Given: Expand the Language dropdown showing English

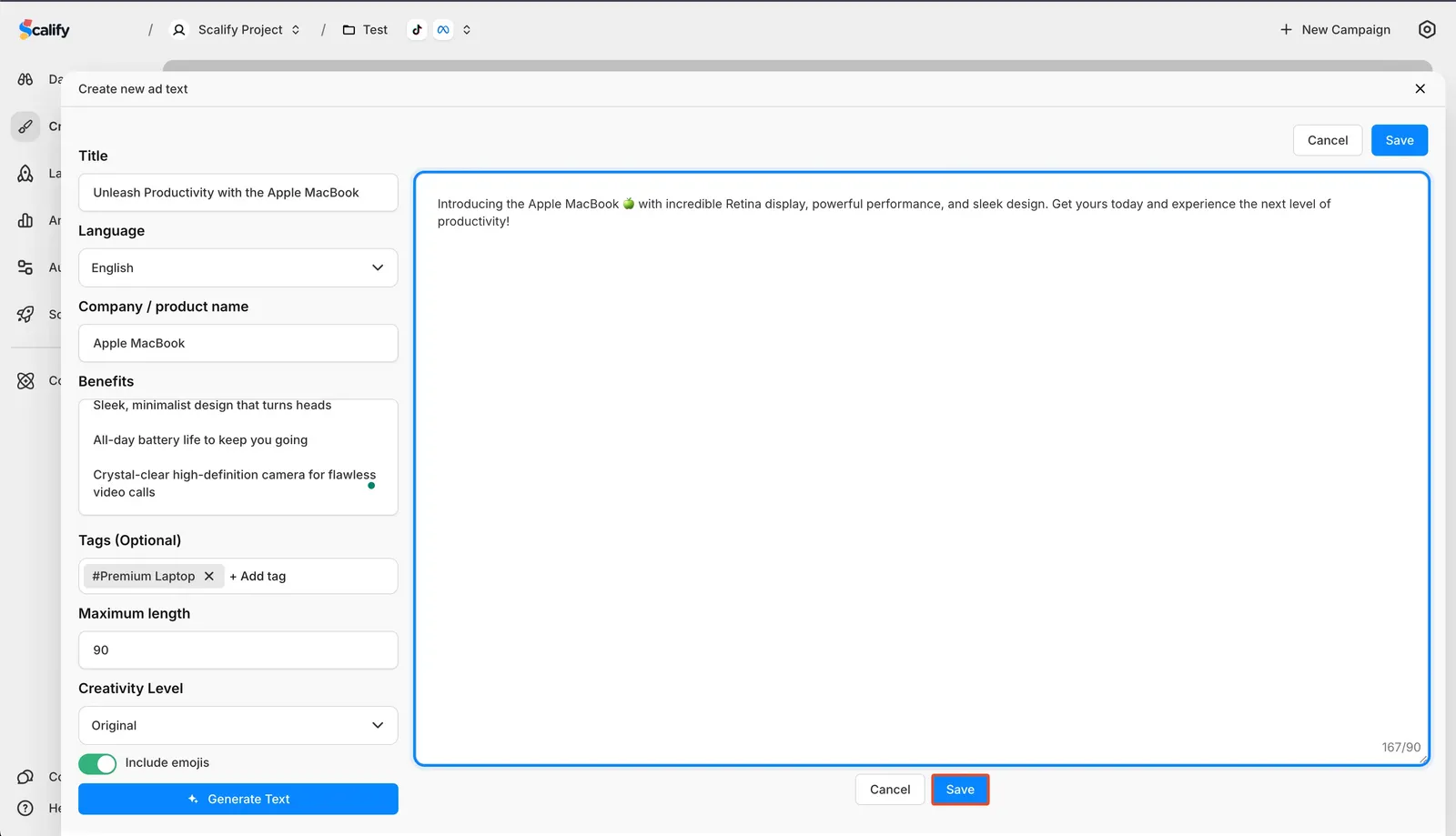Looking at the screenshot, I should tap(238, 267).
